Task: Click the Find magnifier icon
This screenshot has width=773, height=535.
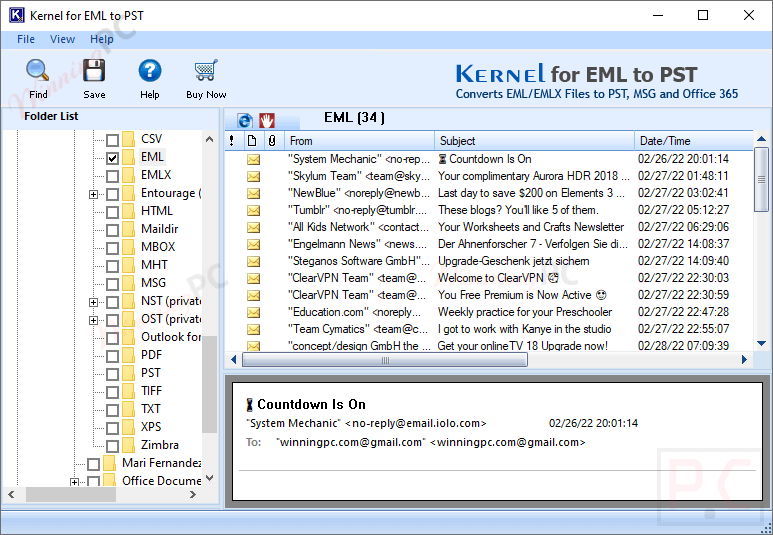Action: pos(37,70)
